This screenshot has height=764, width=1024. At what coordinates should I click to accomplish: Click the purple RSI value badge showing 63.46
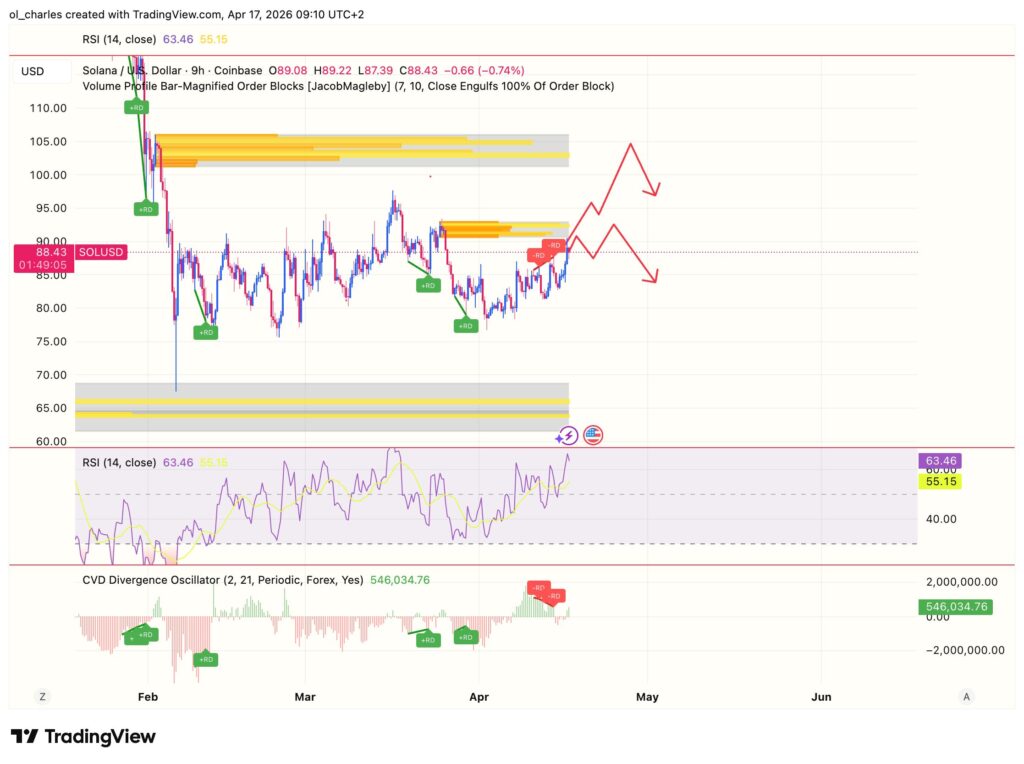click(x=938, y=460)
